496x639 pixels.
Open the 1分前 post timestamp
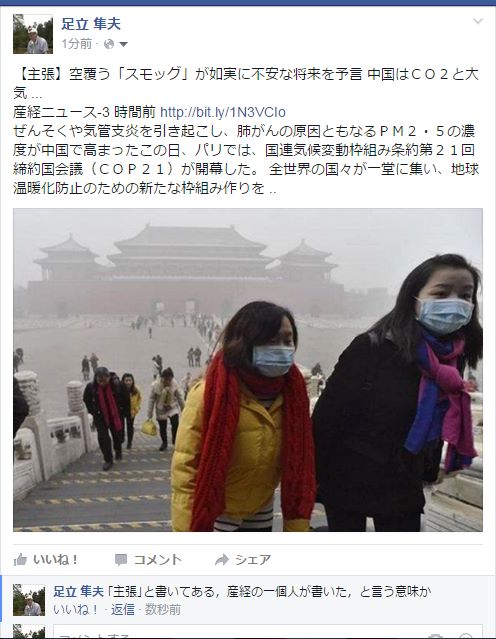(x=77, y=44)
